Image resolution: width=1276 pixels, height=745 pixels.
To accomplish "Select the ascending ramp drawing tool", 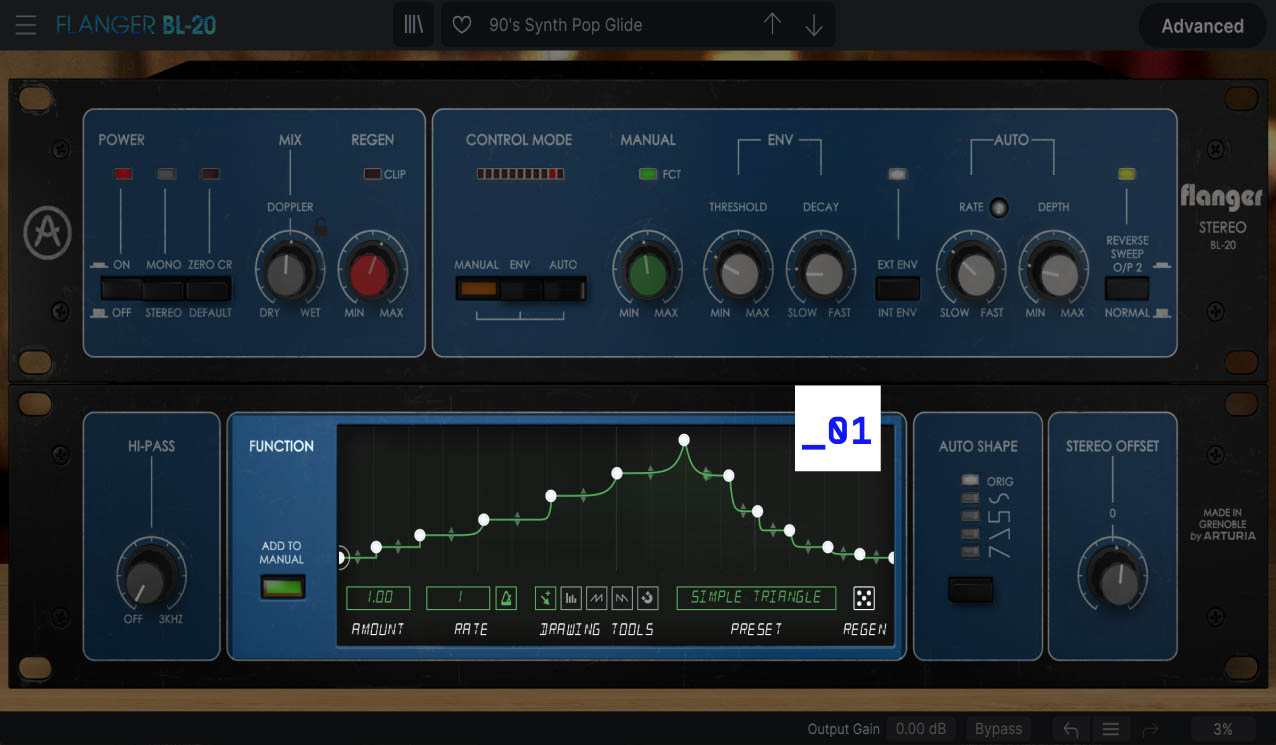I will [596, 597].
